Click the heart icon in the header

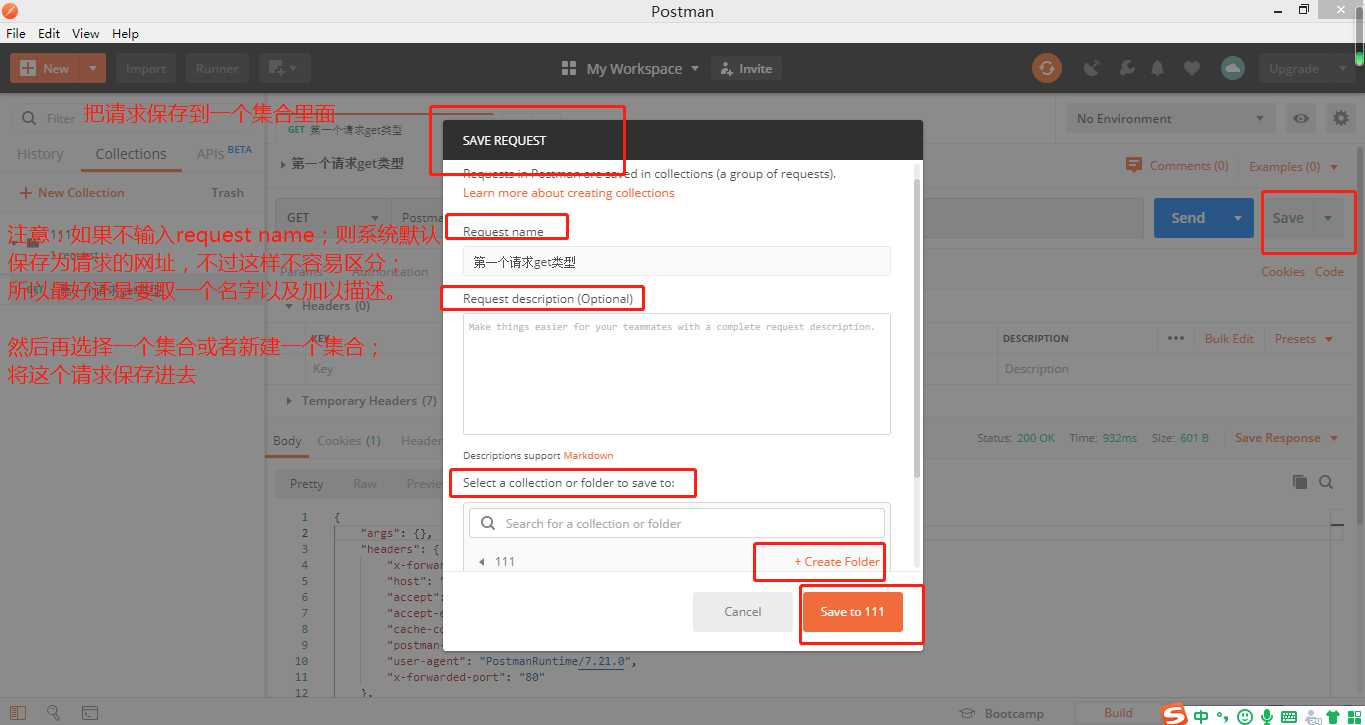tap(1191, 68)
